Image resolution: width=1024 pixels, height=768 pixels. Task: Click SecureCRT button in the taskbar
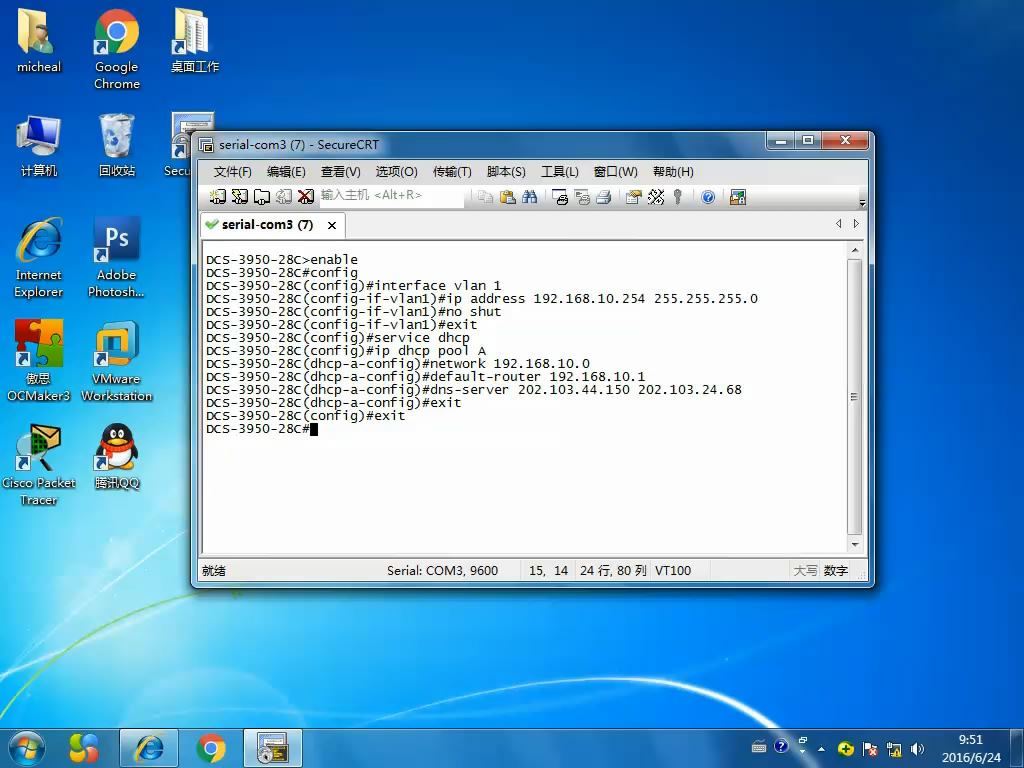point(272,748)
